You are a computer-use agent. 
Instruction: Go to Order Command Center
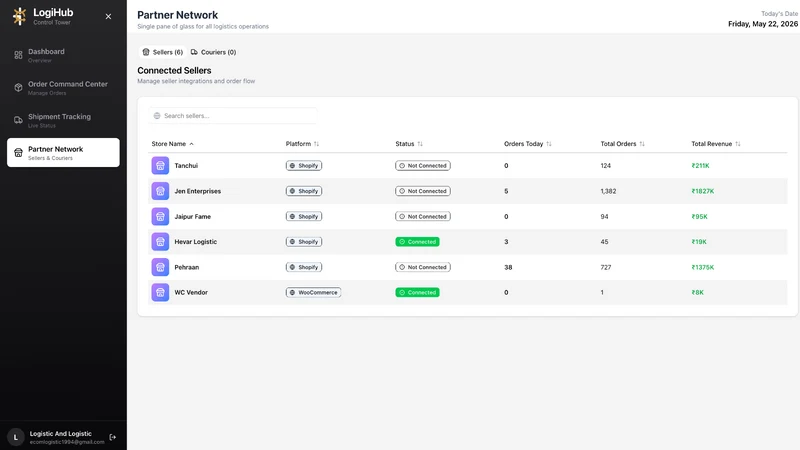coord(63,88)
